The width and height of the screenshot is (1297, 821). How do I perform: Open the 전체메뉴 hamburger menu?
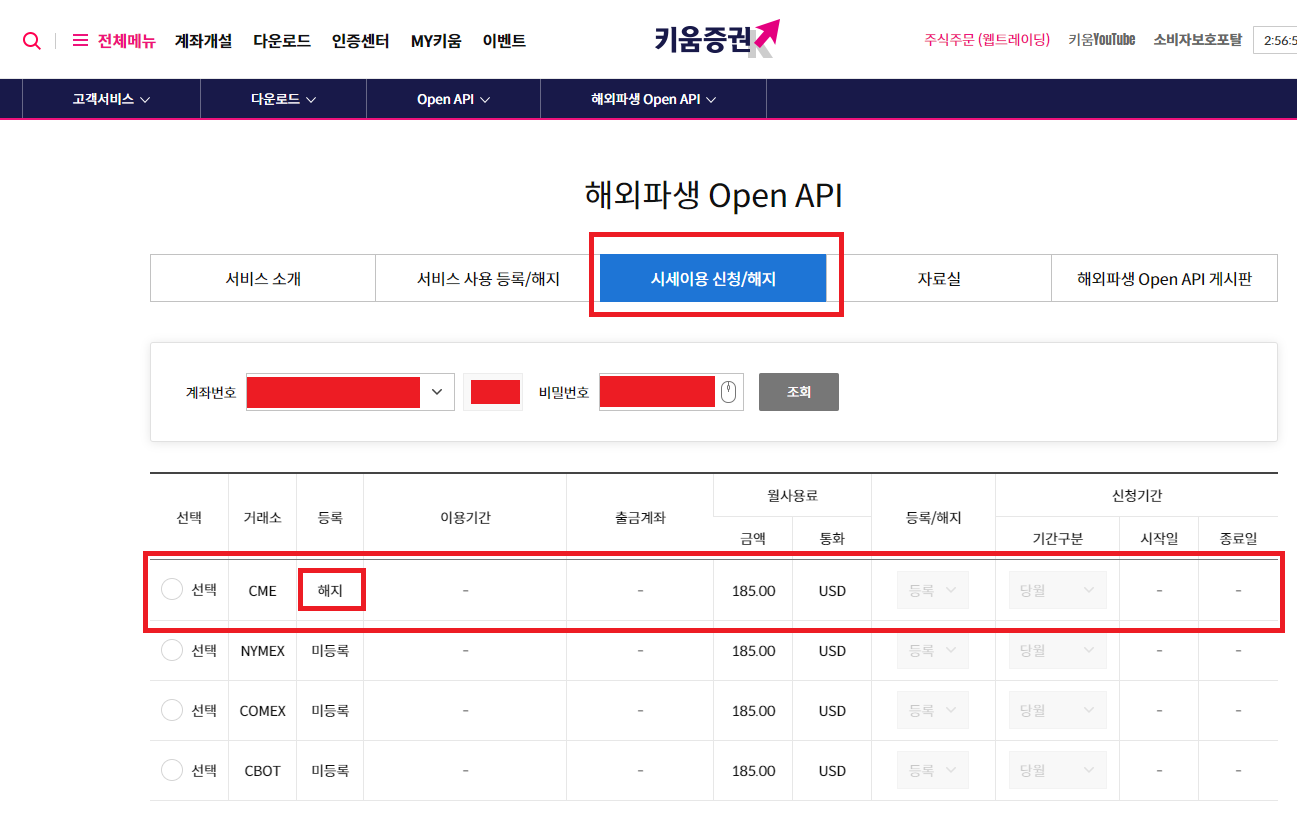(x=114, y=41)
